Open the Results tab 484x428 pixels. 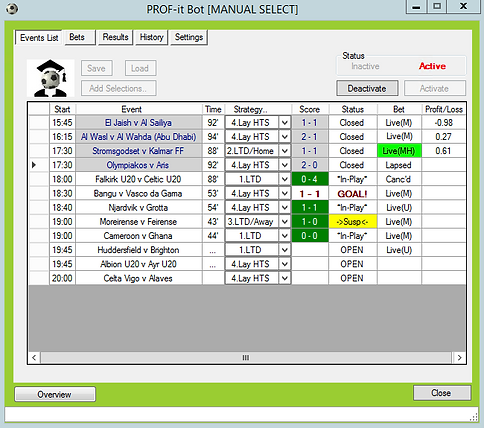click(115, 37)
